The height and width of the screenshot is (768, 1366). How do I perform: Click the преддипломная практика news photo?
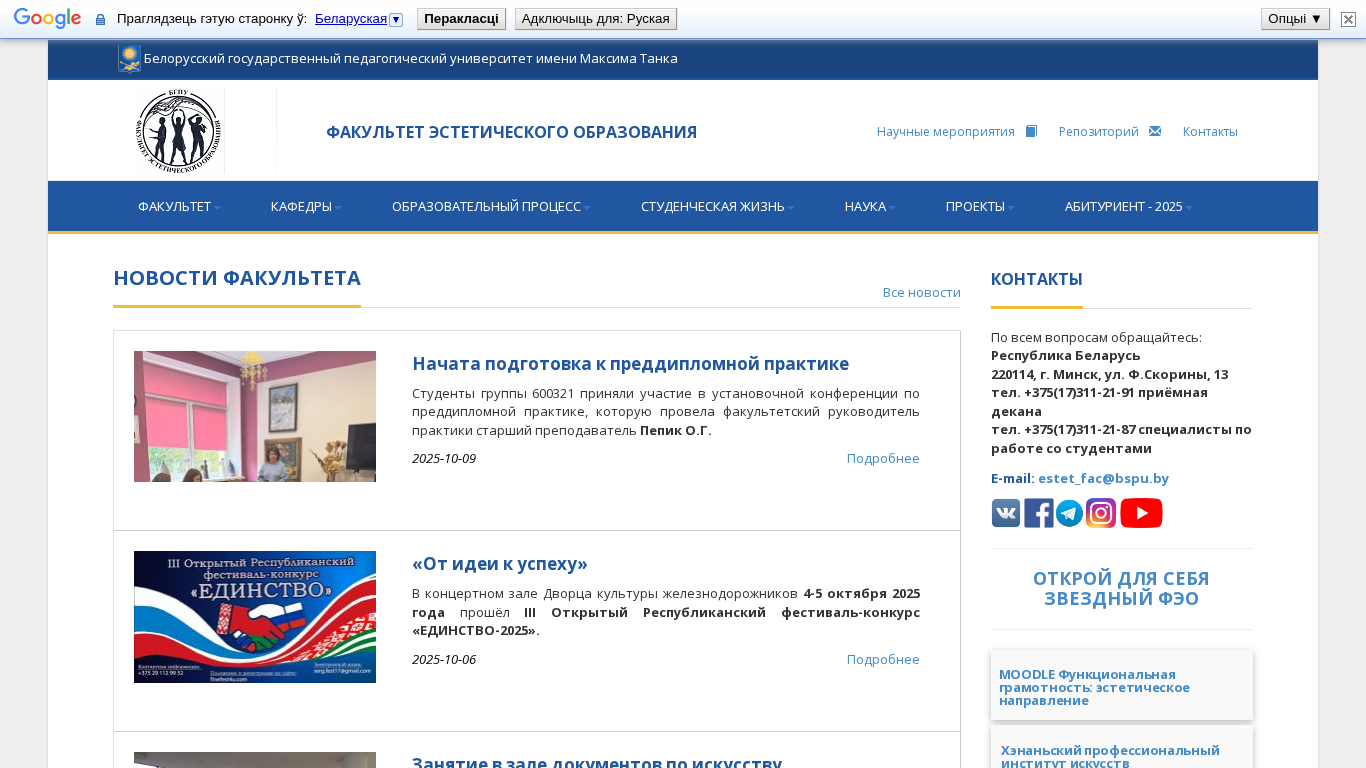click(x=255, y=416)
